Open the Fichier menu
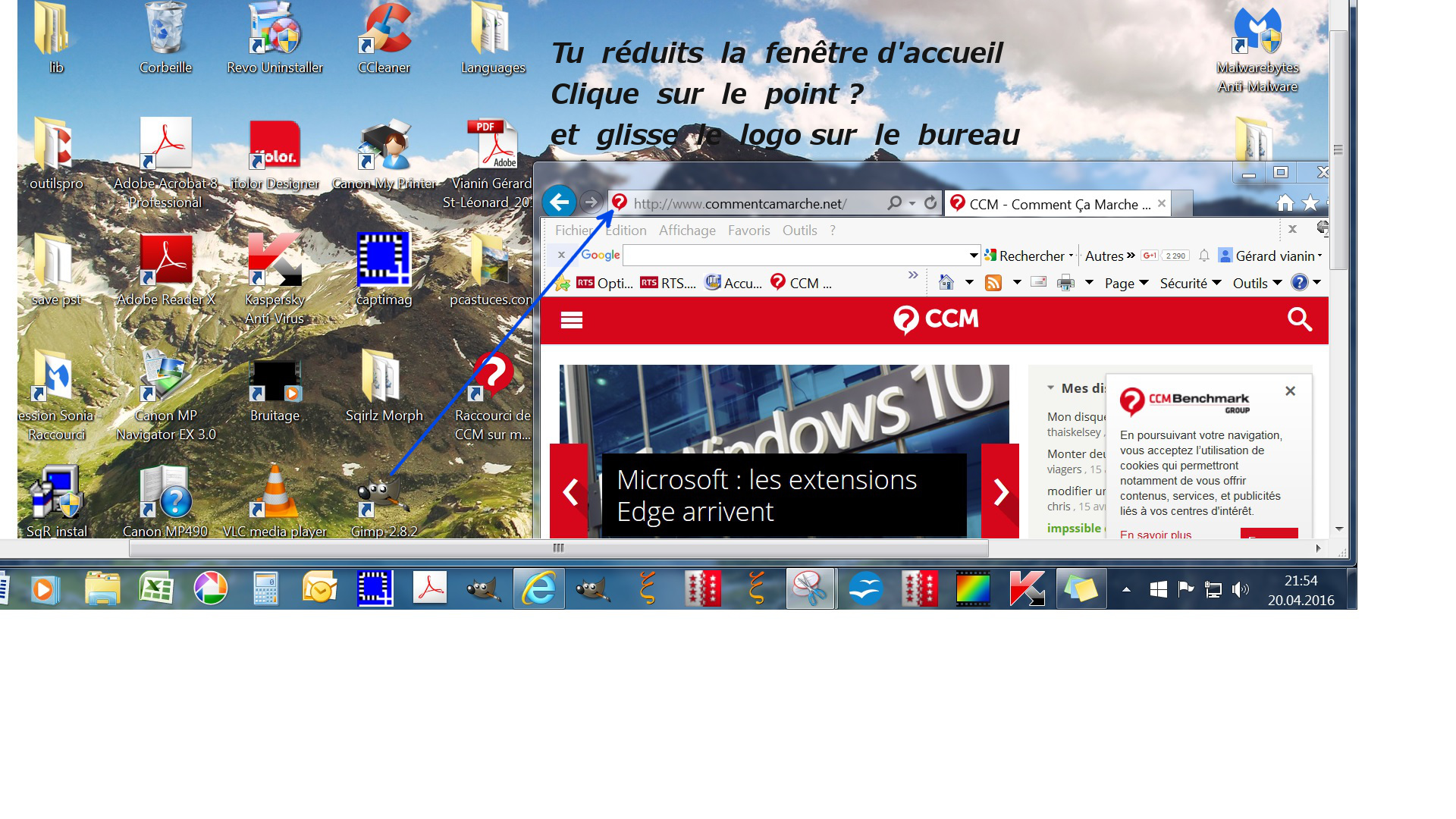 coord(574,230)
